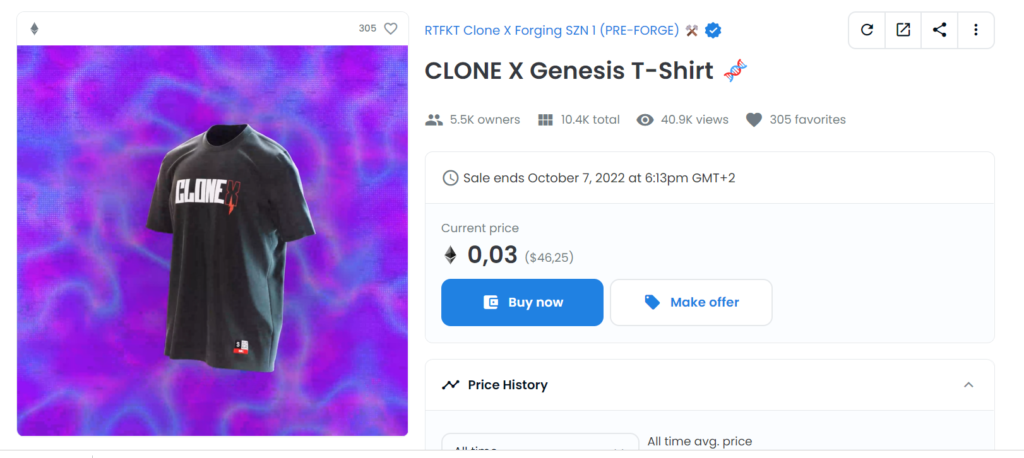Click the grid icon beside 10.4K total
The image size is (1024, 458).
546,120
